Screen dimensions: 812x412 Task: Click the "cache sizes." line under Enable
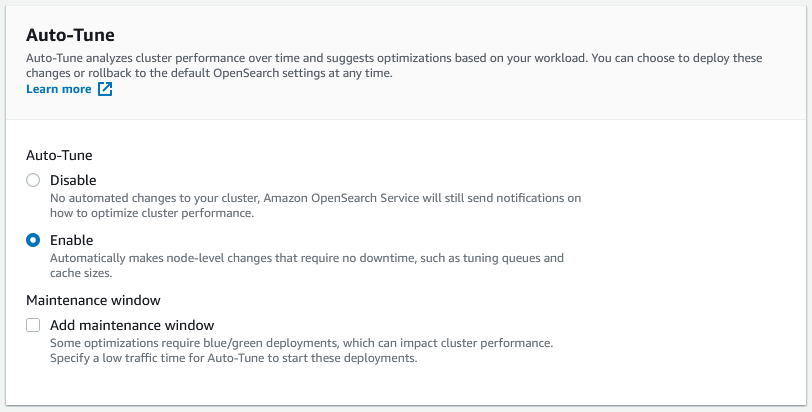pyautogui.click(x=81, y=273)
